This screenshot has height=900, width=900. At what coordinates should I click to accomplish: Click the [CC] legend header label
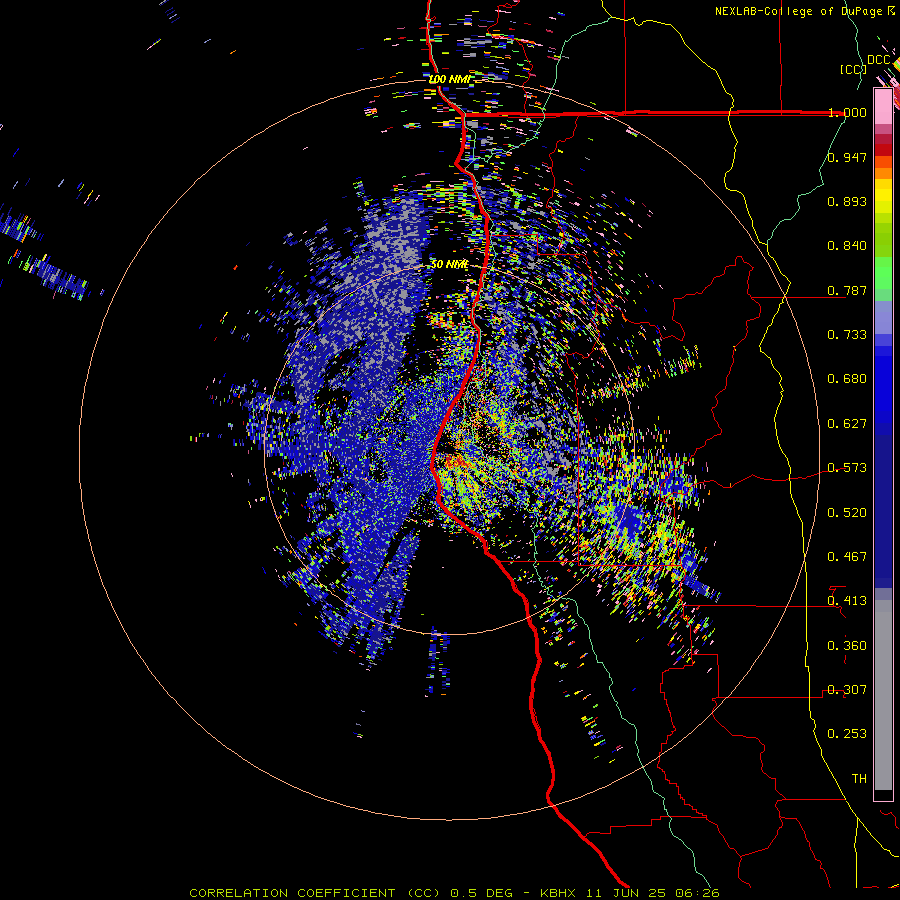(x=852, y=69)
